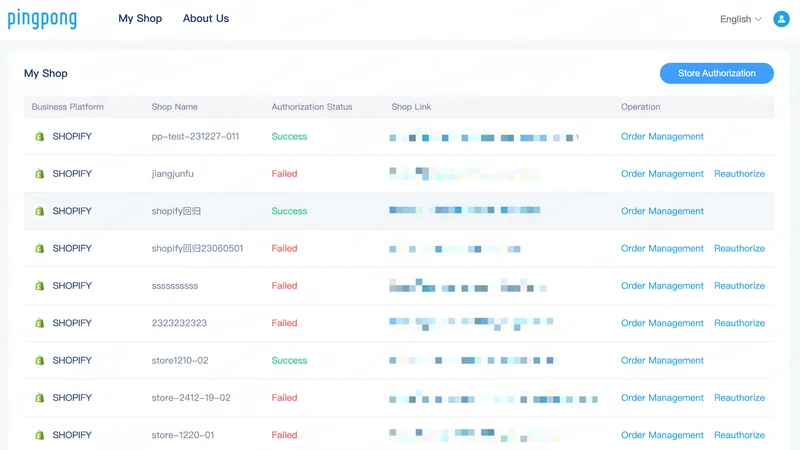Click the My Shop page heading

pos(45,73)
